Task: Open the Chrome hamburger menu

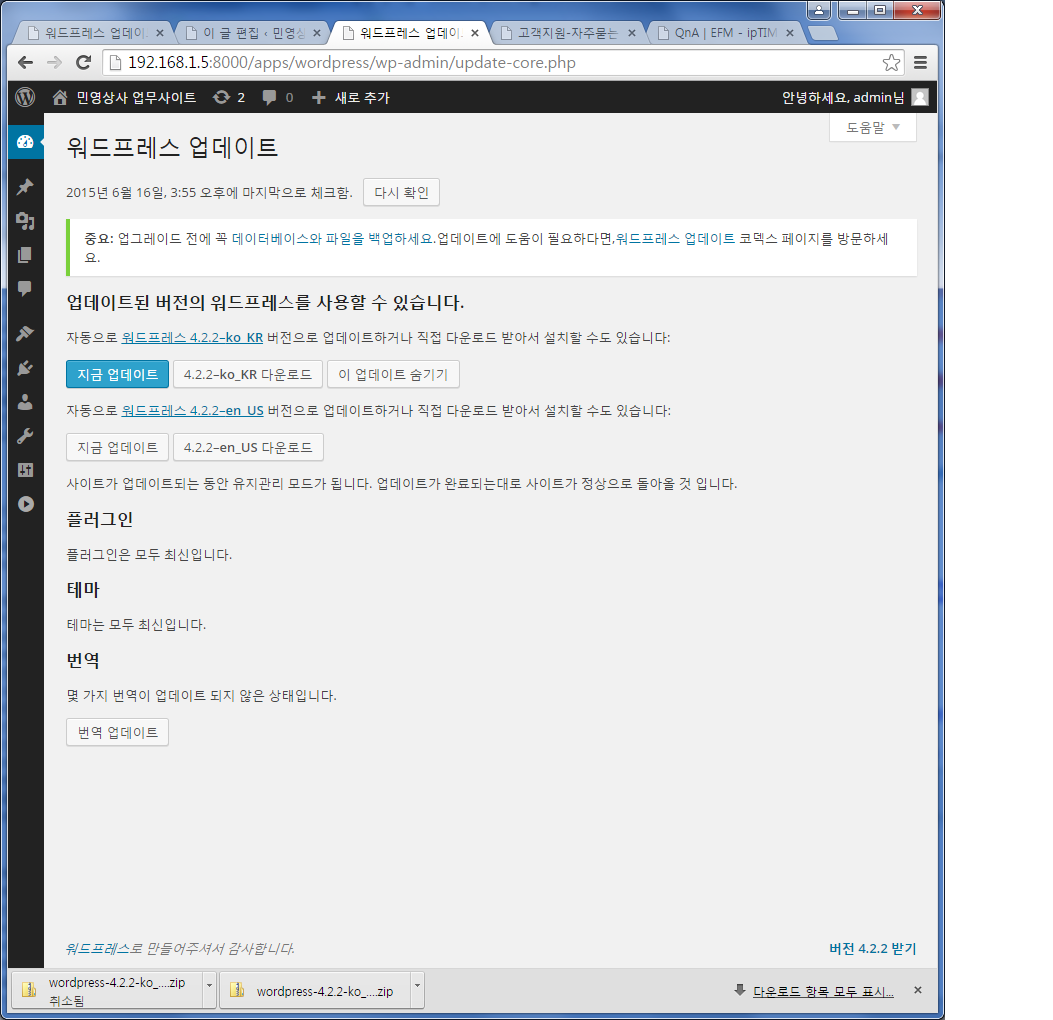Action: 921,62
